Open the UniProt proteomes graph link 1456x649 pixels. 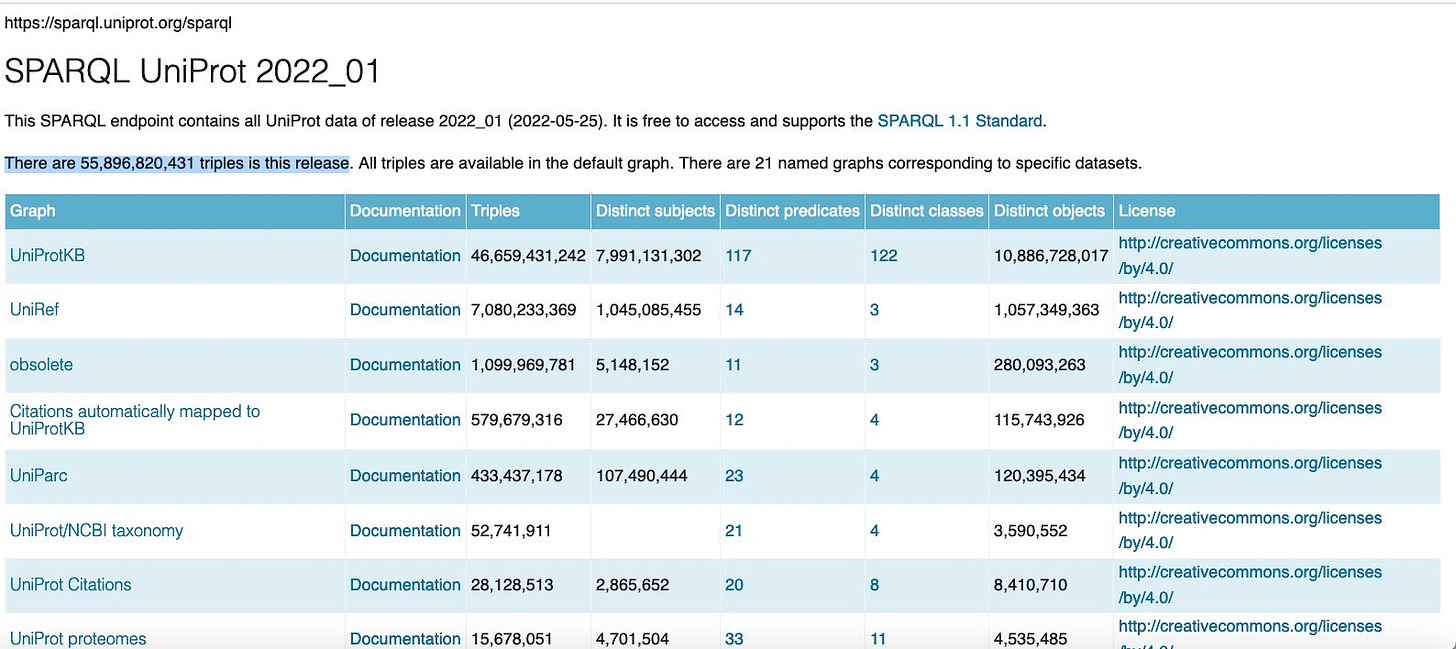[75, 638]
